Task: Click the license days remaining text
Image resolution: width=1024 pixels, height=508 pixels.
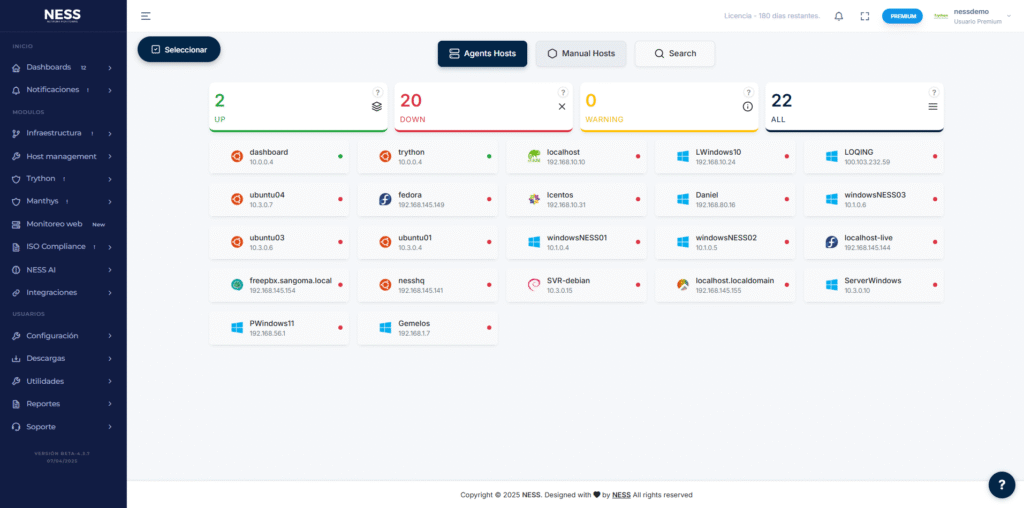Action: [x=772, y=16]
